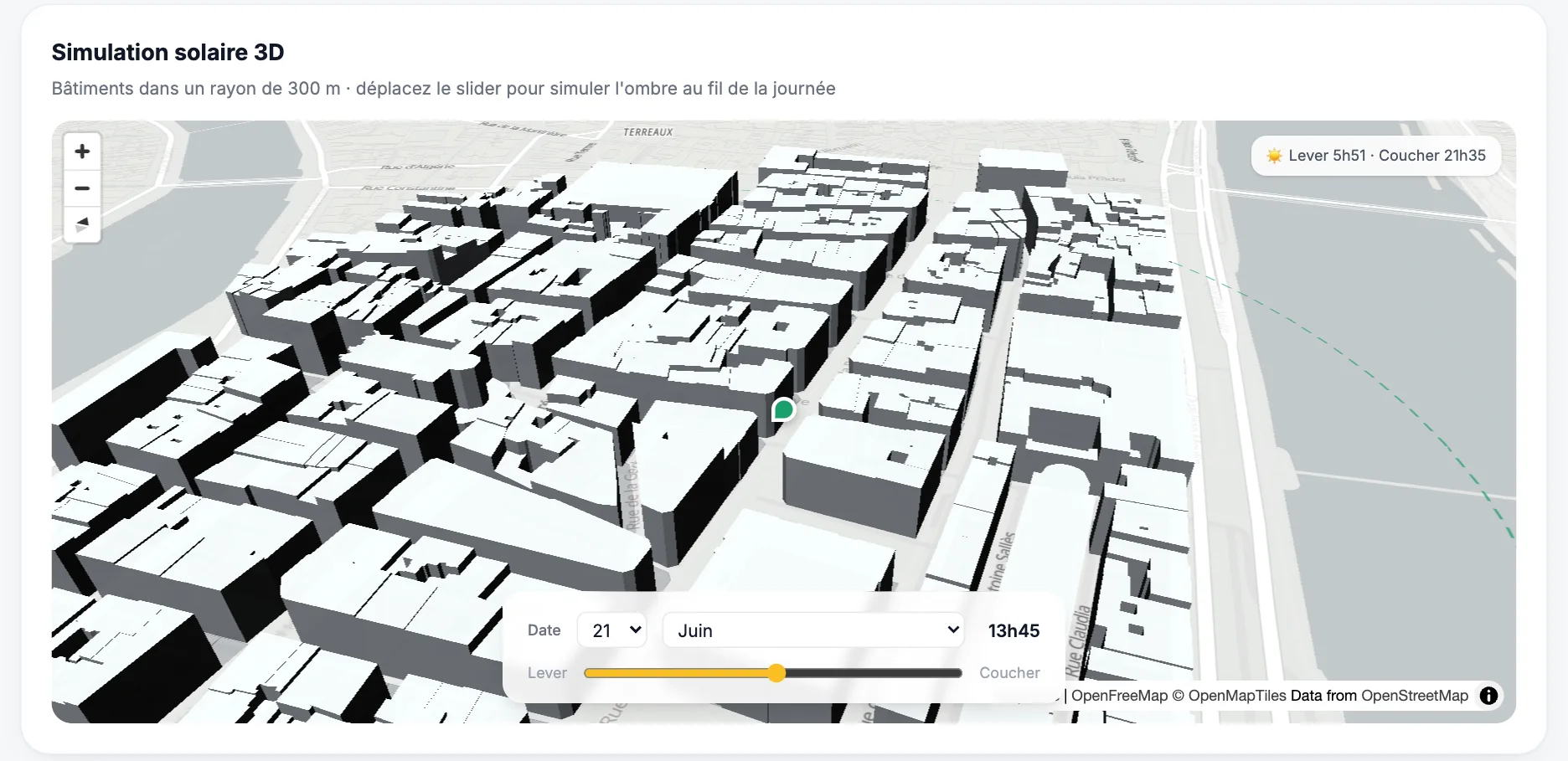
Task: Click the Rue Claudia street label
Action: 1081,640
